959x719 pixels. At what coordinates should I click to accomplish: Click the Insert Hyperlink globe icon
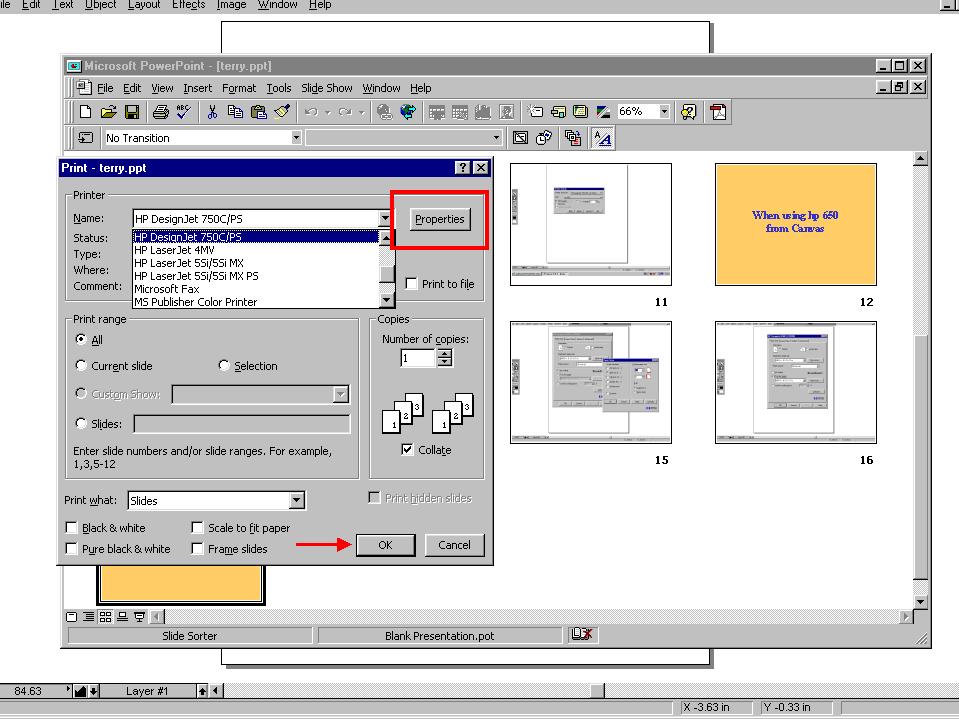point(384,112)
